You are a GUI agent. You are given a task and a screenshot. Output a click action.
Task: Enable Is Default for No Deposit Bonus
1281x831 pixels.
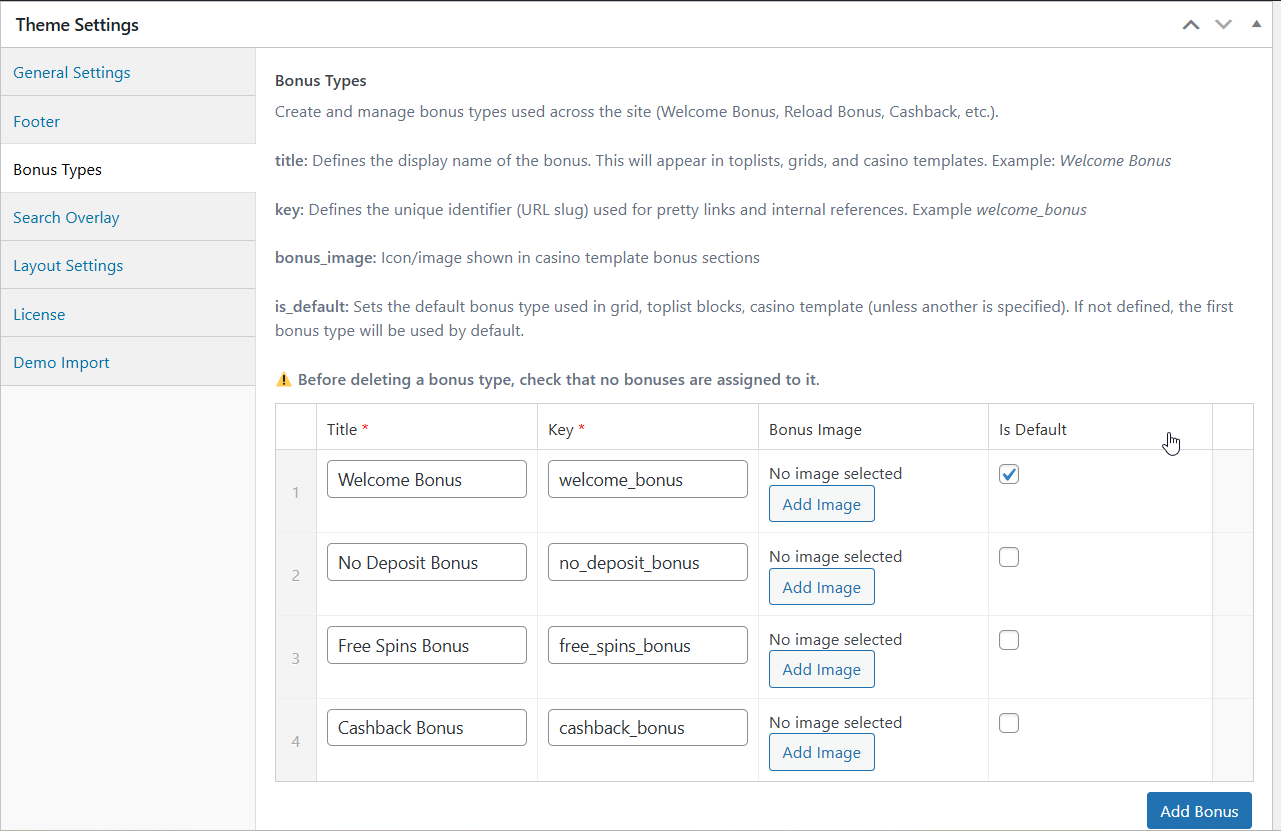tap(1009, 558)
